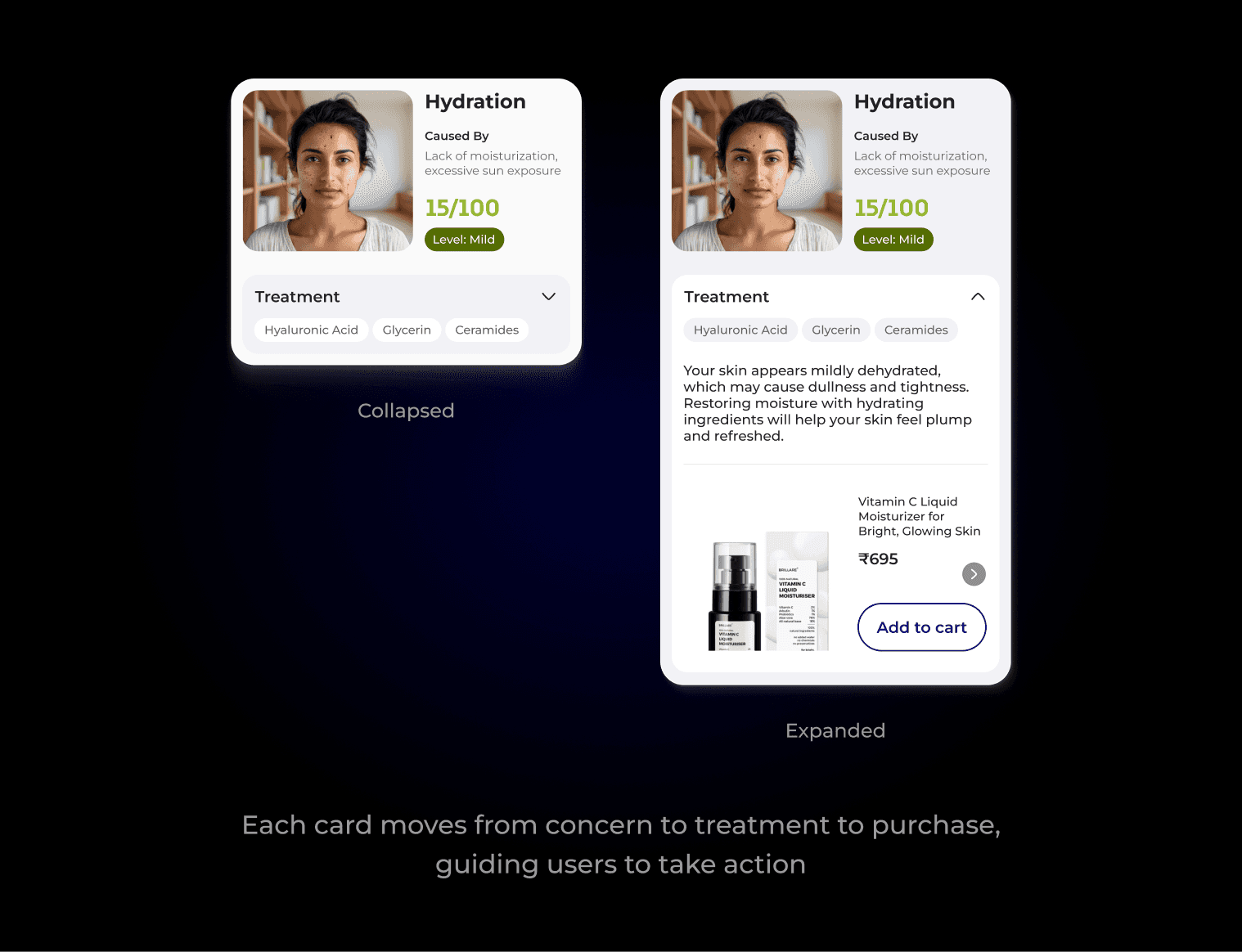Select Hyaluronic Acid chip in collapsed card

point(311,330)
